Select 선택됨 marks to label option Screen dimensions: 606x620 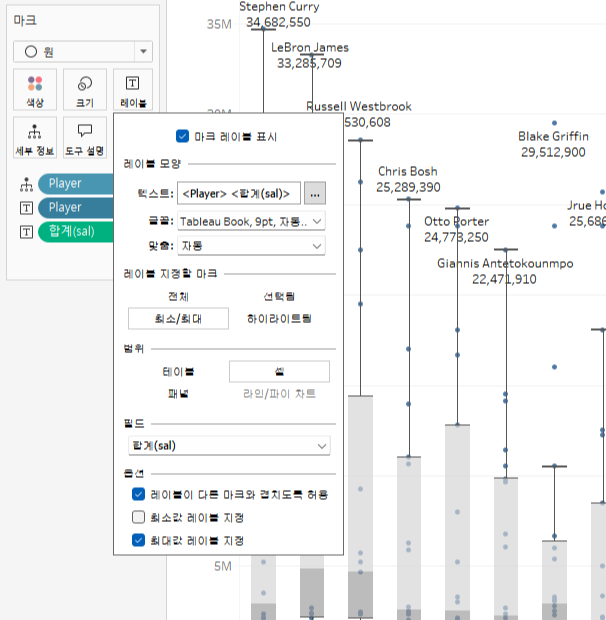click(279, 297)
